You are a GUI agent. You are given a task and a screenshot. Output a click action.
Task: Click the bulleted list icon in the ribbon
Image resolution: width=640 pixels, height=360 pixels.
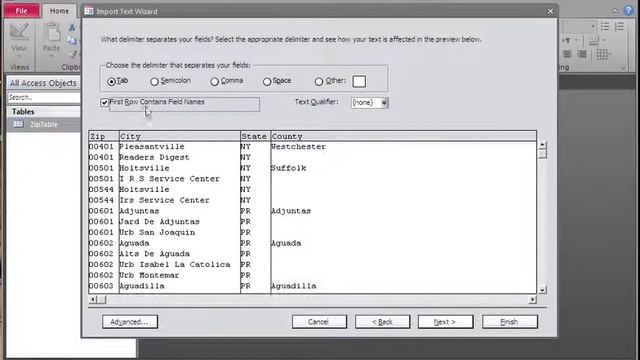click(x=605, y=27)
